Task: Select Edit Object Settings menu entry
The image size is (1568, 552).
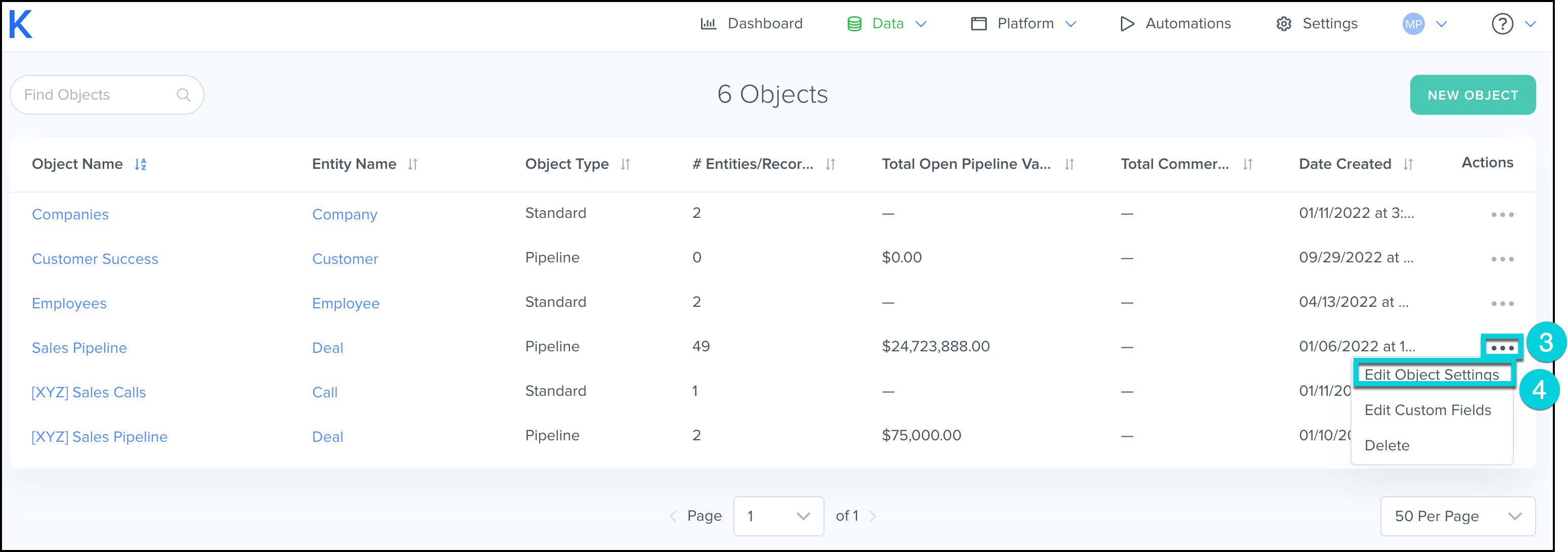Action: point(1431,375)
